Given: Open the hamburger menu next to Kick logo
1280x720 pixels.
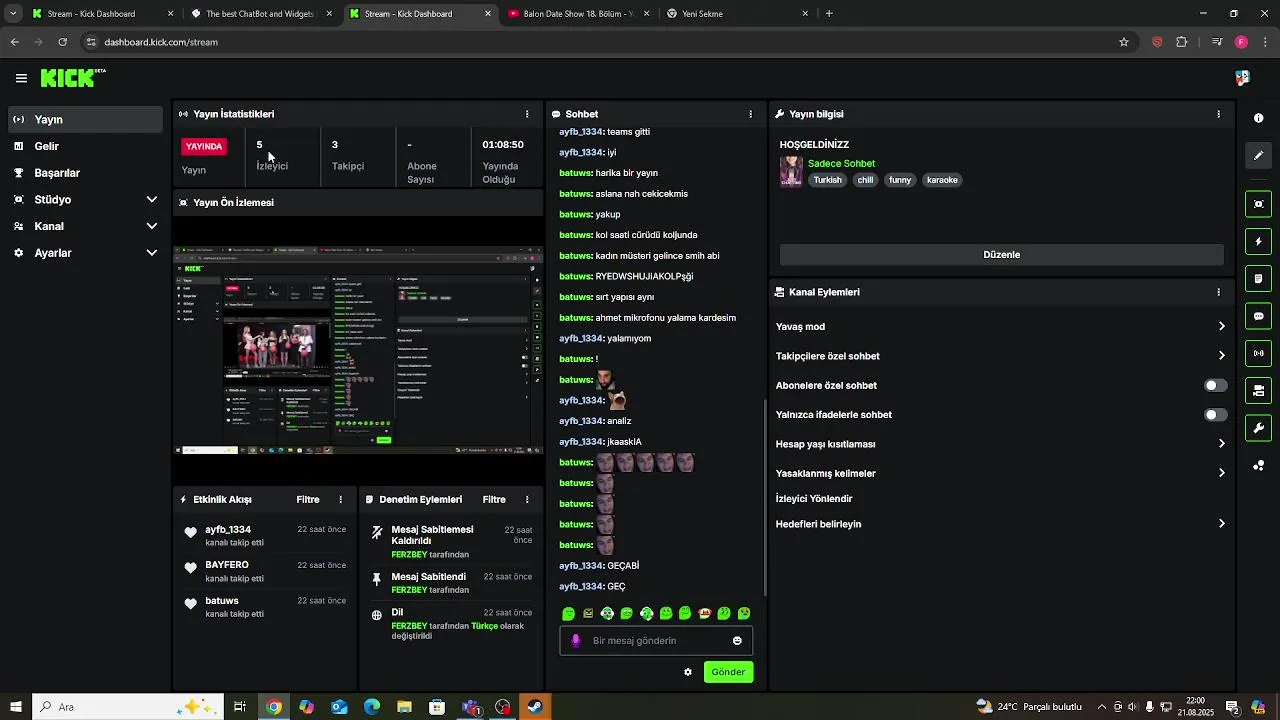Looking at the screenshot, I should (x=21, y=78).
